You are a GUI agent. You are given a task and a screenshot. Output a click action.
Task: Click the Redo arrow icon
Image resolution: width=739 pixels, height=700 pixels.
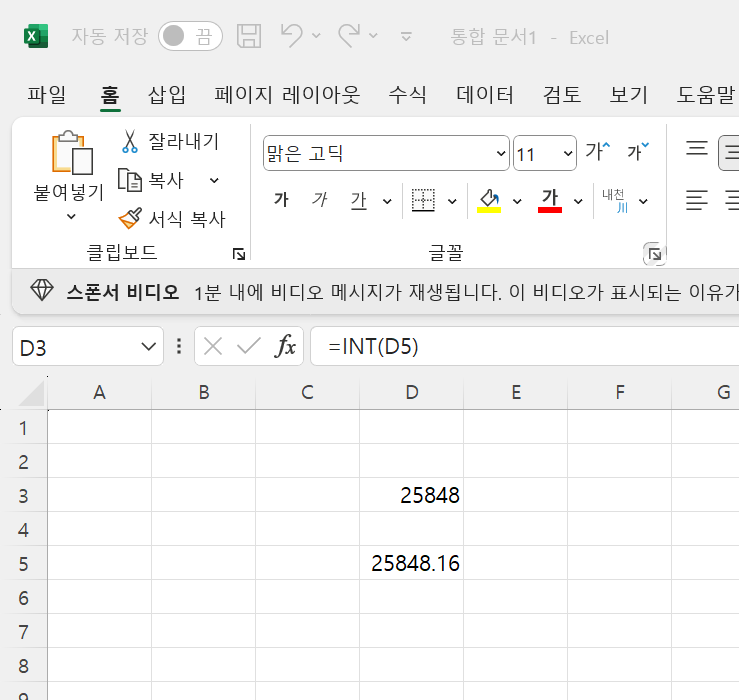[x=349, y=36]
